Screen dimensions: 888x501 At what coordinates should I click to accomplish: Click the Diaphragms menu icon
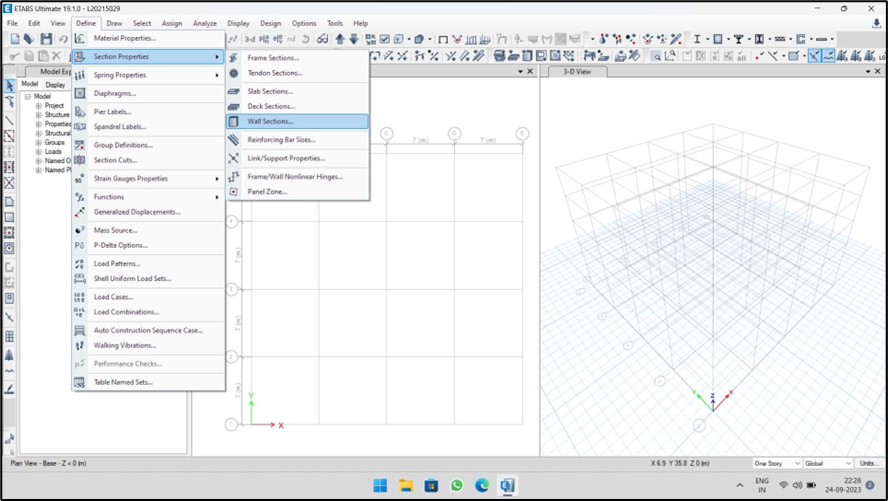80,93
